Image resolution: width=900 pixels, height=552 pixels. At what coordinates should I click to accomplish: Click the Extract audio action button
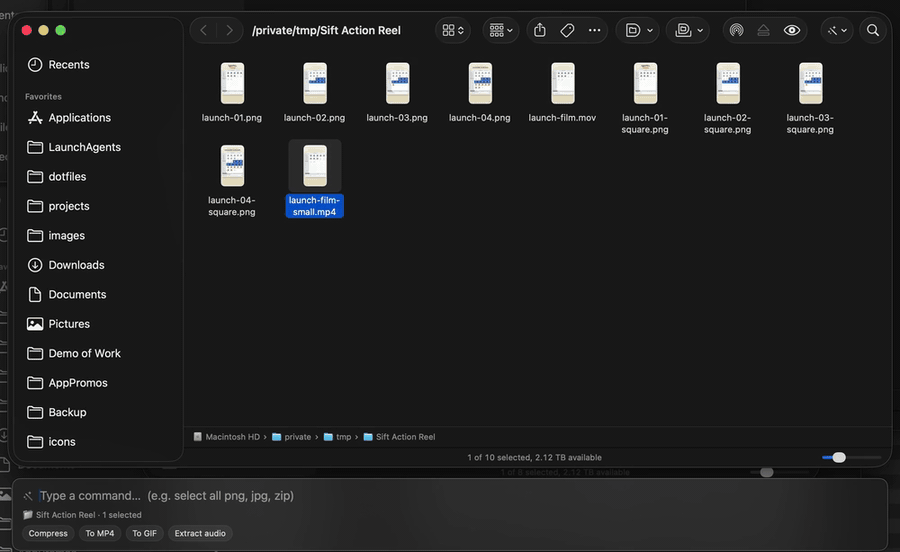point(200,533)
